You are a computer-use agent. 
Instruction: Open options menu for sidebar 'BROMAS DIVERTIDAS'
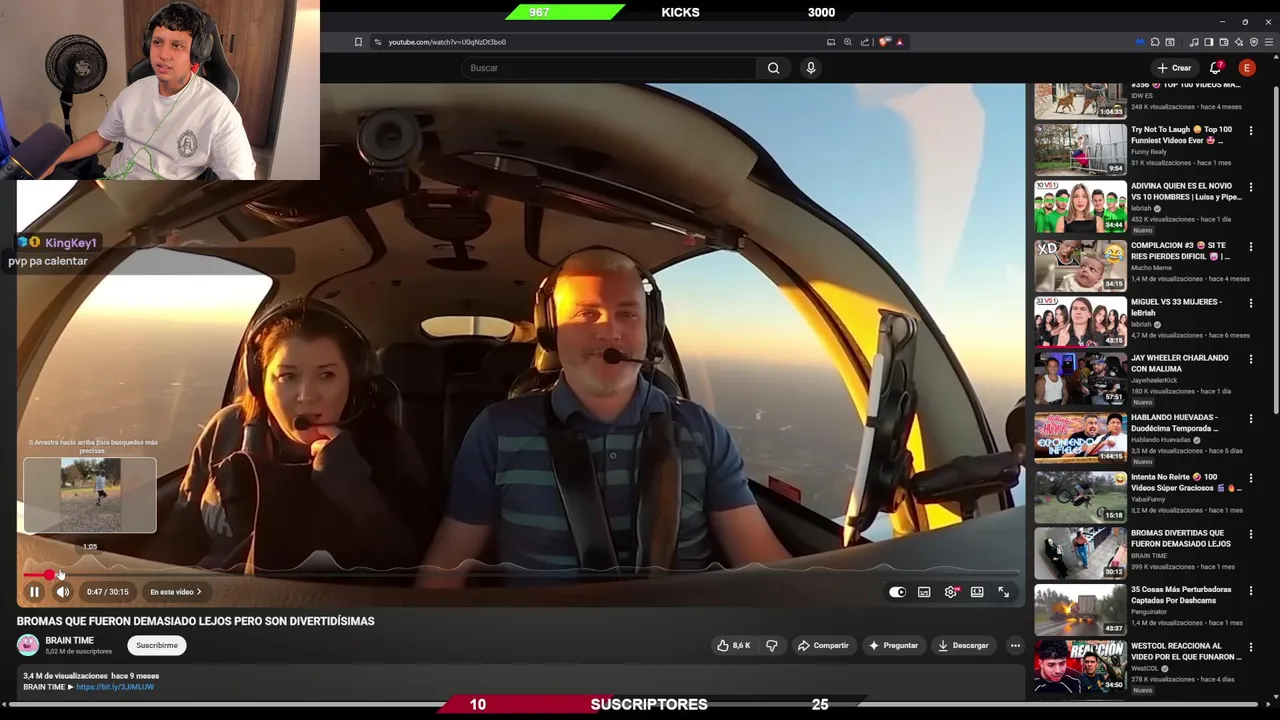point(1251,535)
